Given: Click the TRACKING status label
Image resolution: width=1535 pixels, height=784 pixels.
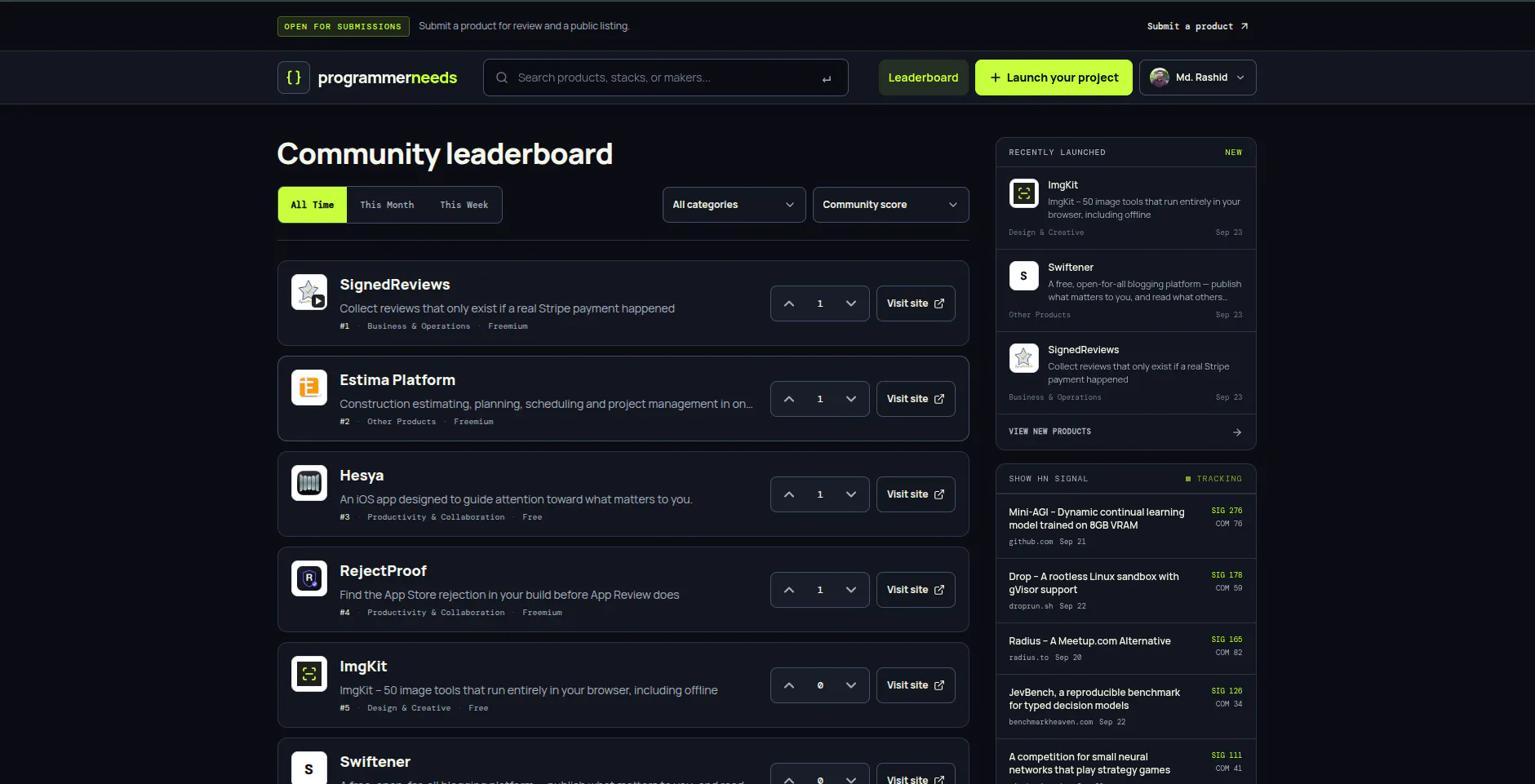Looking at the screenshot, I should 1214,479.
